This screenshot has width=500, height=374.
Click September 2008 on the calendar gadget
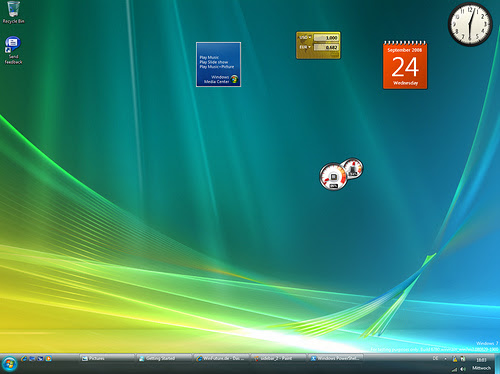[405, 50]
